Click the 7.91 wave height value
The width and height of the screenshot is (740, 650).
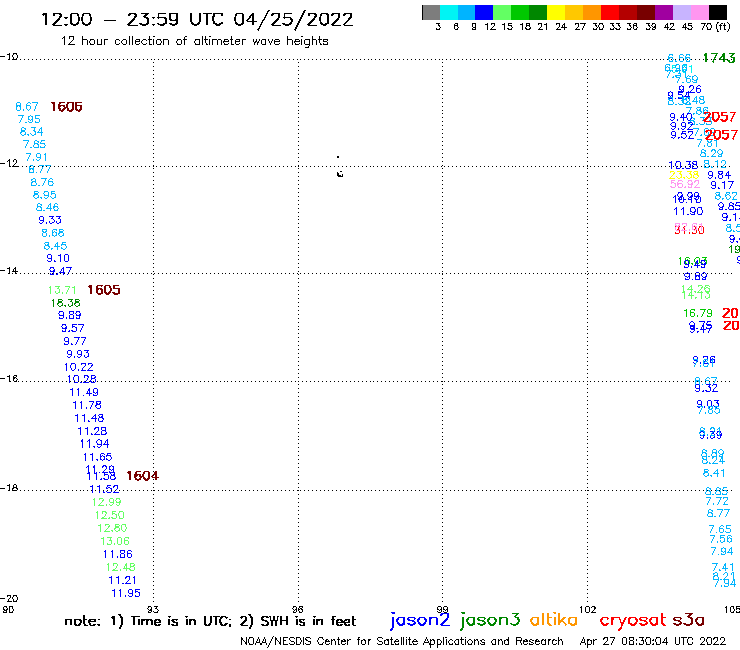click(36, 157)
